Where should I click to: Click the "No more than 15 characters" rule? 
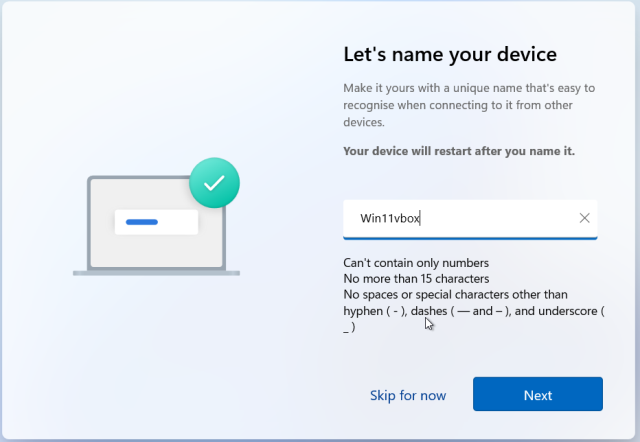pyautogui.click(x=416, y=278)
